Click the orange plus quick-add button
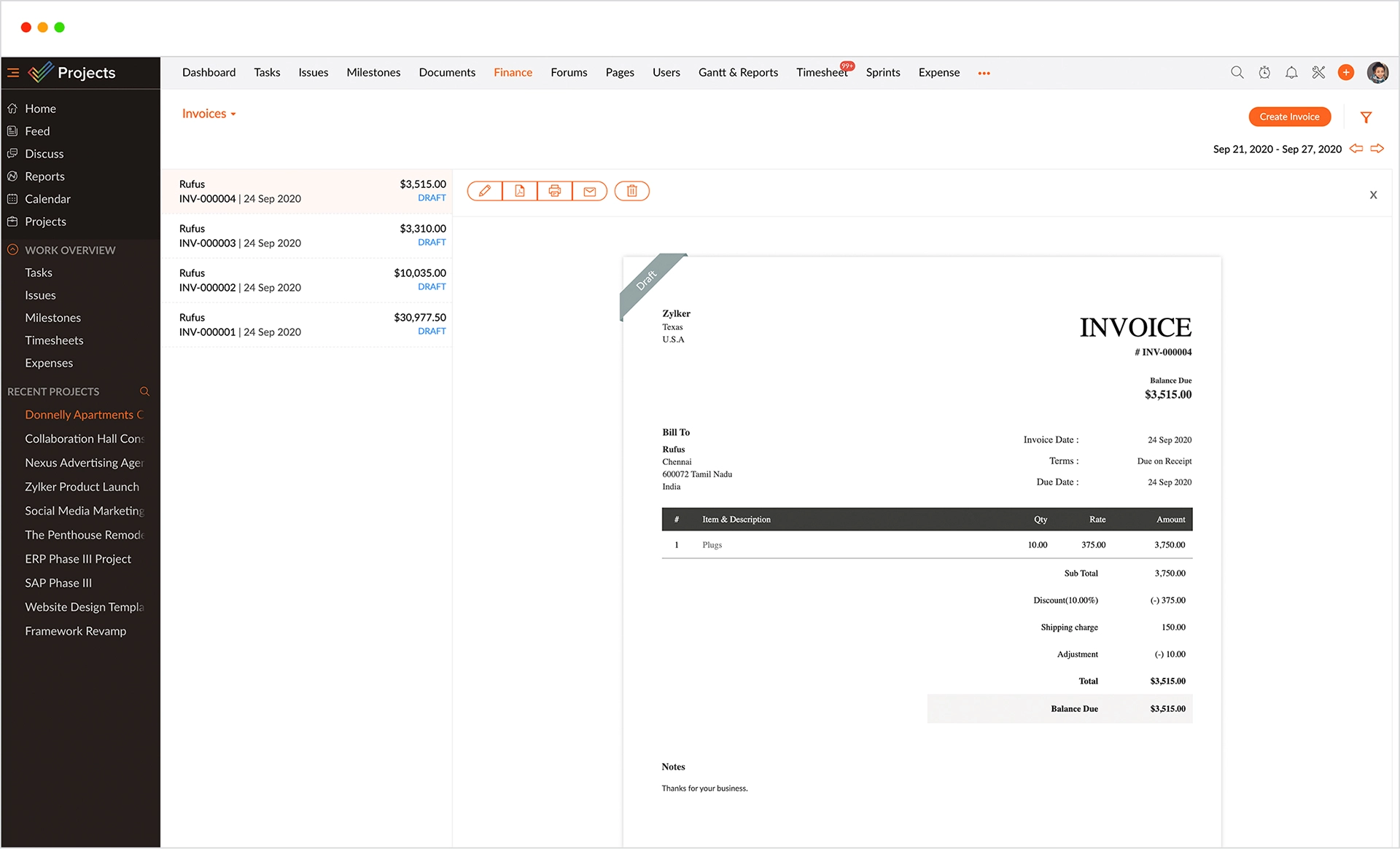Viewport: 1400px width, 849px height. click(1346, 72)
